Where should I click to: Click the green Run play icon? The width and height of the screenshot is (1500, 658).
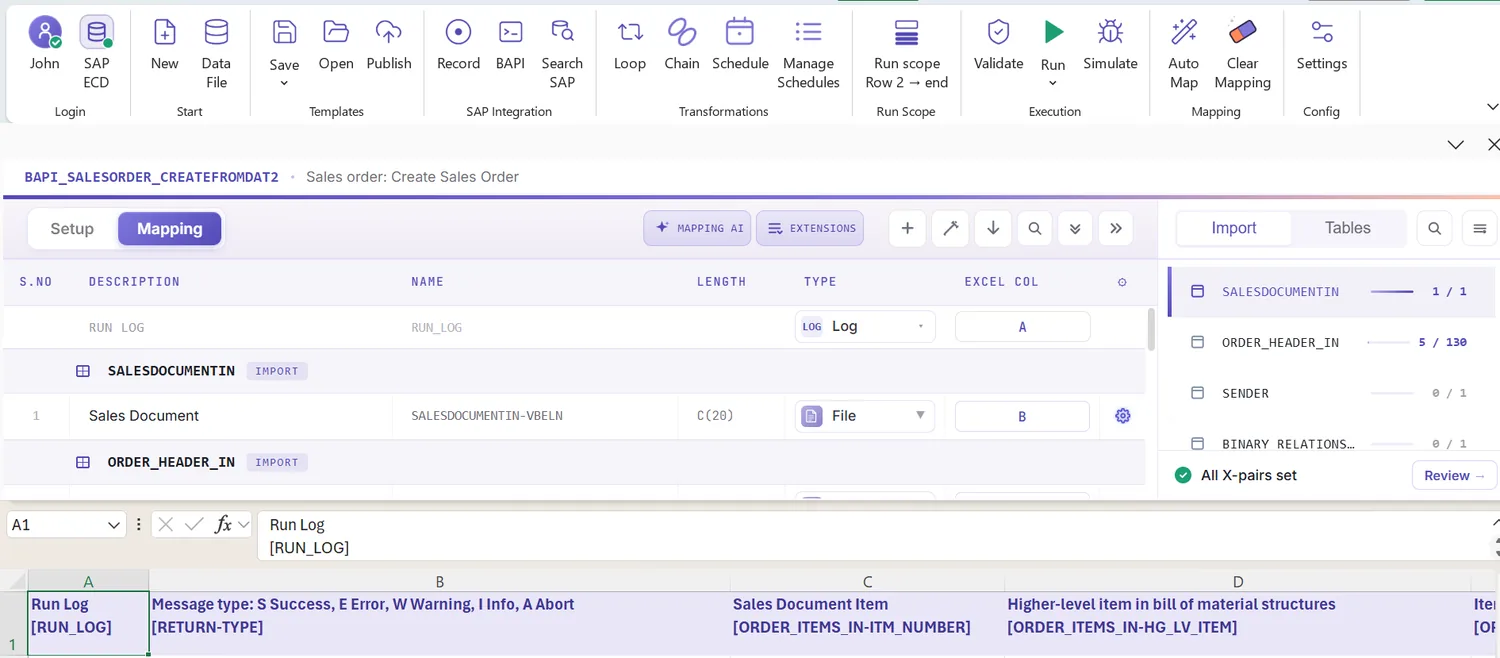[1053, 33]
